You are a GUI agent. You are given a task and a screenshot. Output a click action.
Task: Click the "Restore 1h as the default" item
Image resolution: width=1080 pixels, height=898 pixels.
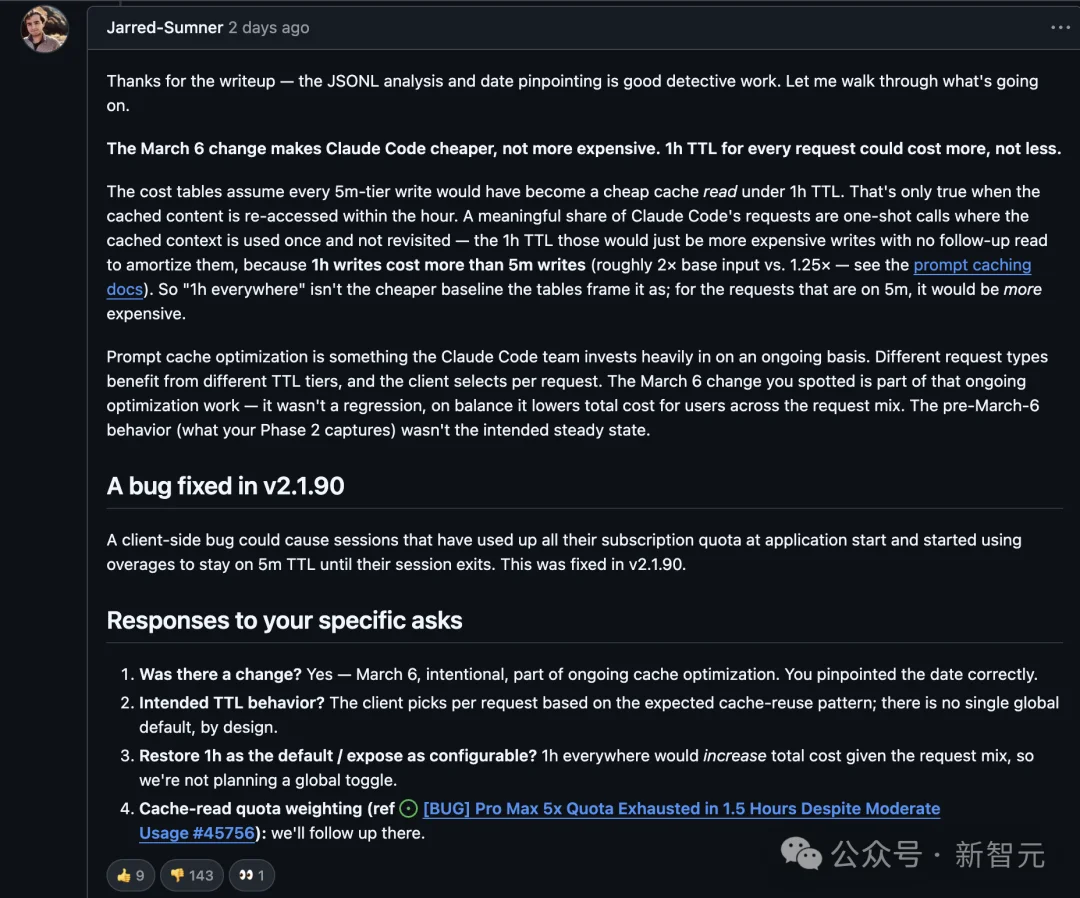[x=337, y=755]
